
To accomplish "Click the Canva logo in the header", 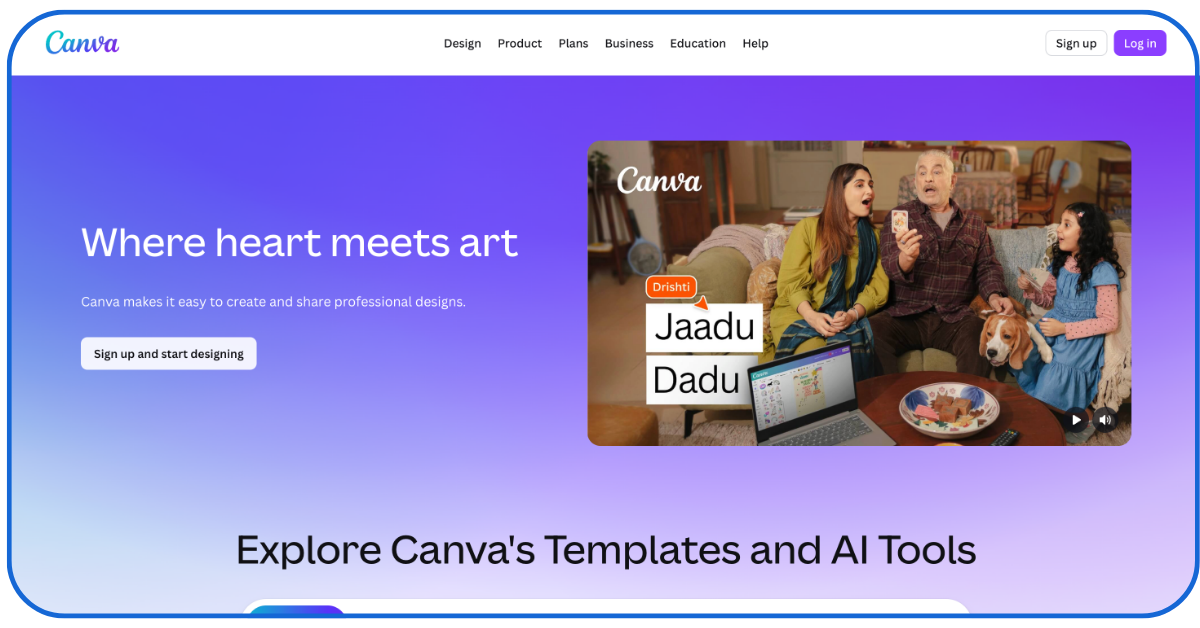I will click(x=82, y=43).
